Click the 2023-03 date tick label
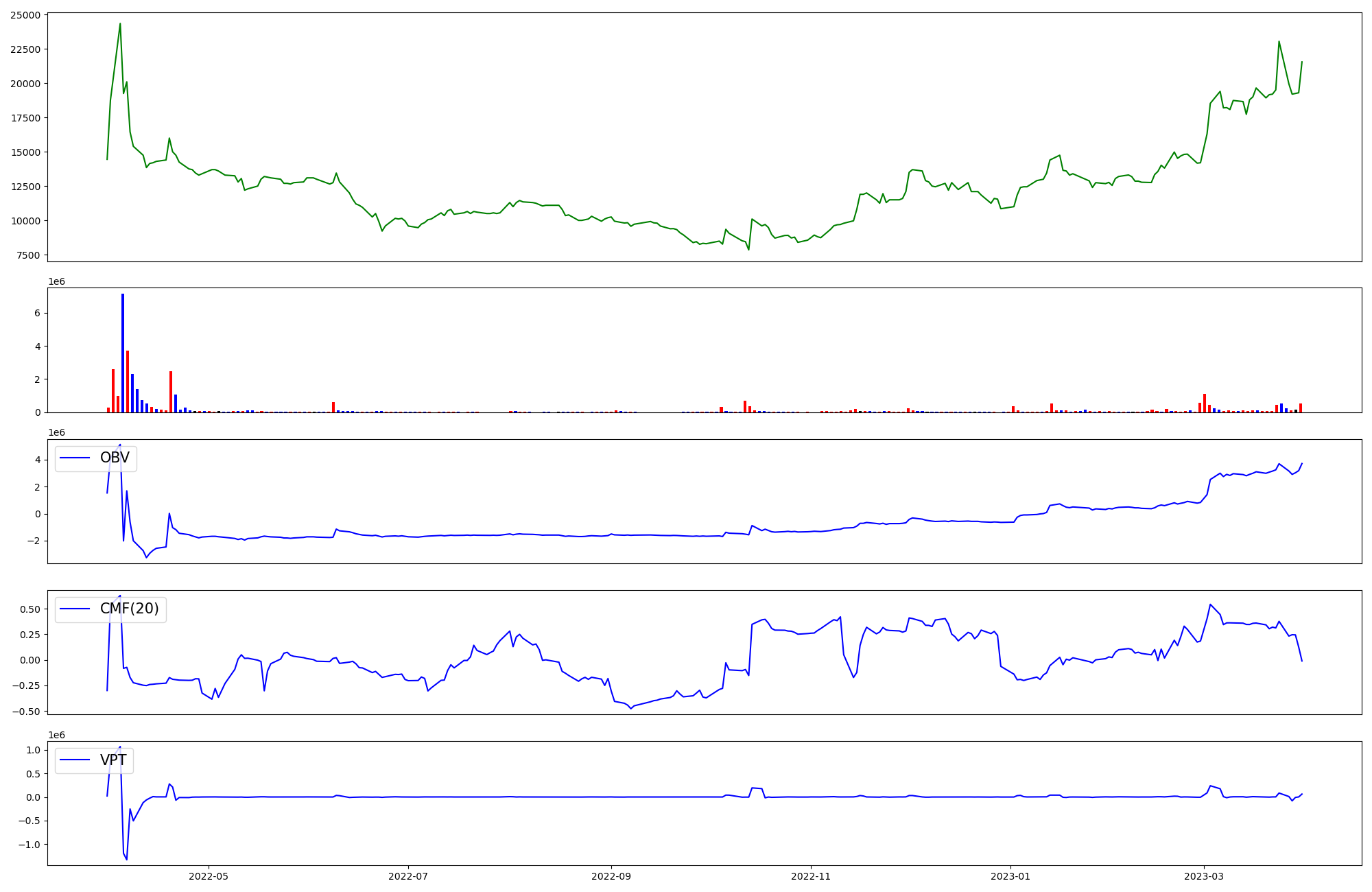This screenshot has width=1372, height=892. [1204, 876]
